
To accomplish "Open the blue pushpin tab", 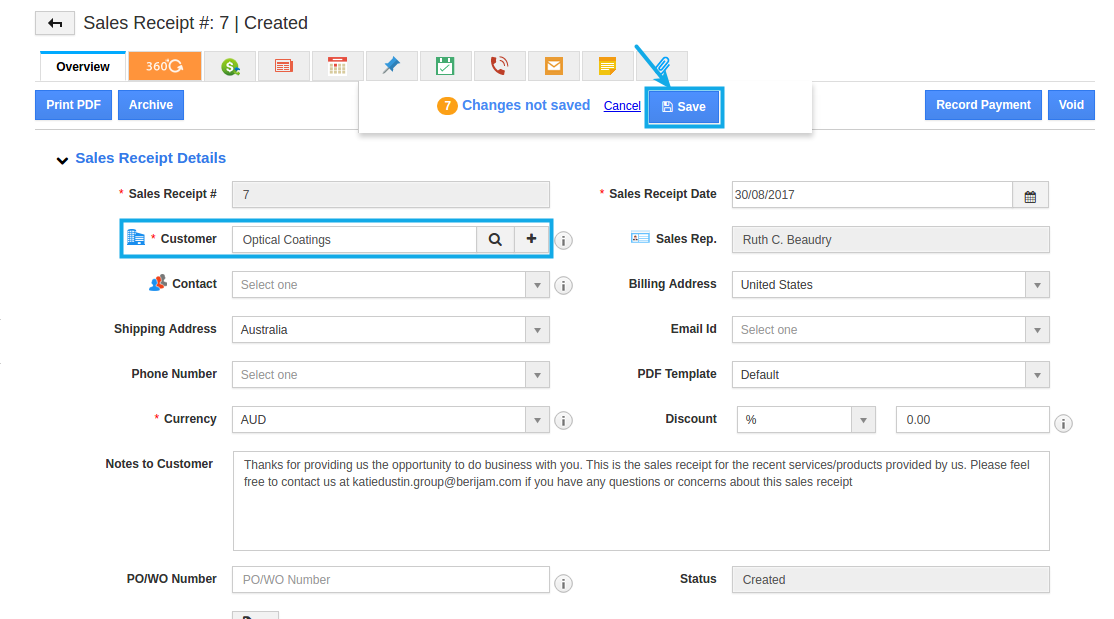I will pyautogui.click(x=391, y=66).
